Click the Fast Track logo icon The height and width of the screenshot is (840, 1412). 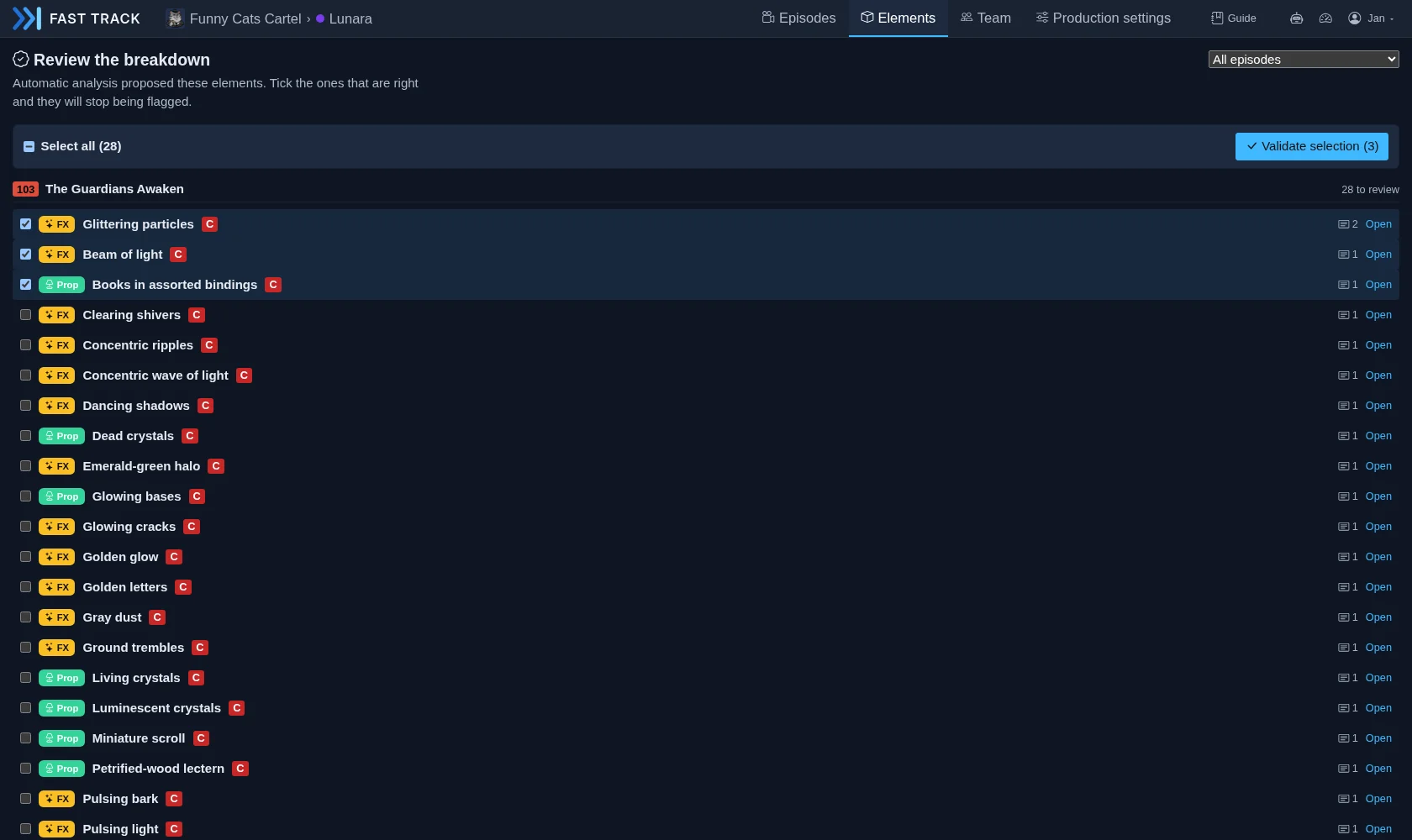[x=26, y=18]
